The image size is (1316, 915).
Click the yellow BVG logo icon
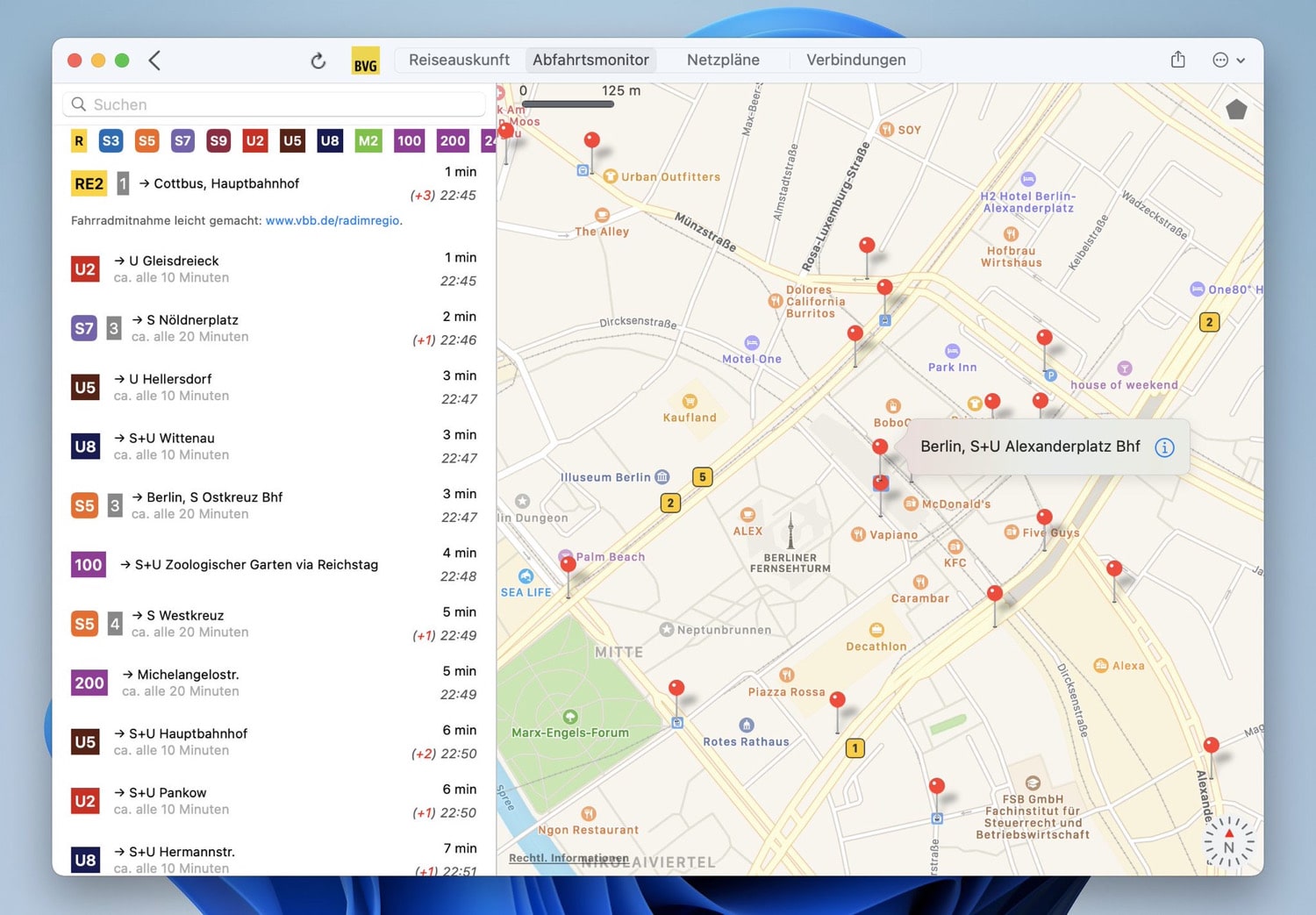(365, 61)
